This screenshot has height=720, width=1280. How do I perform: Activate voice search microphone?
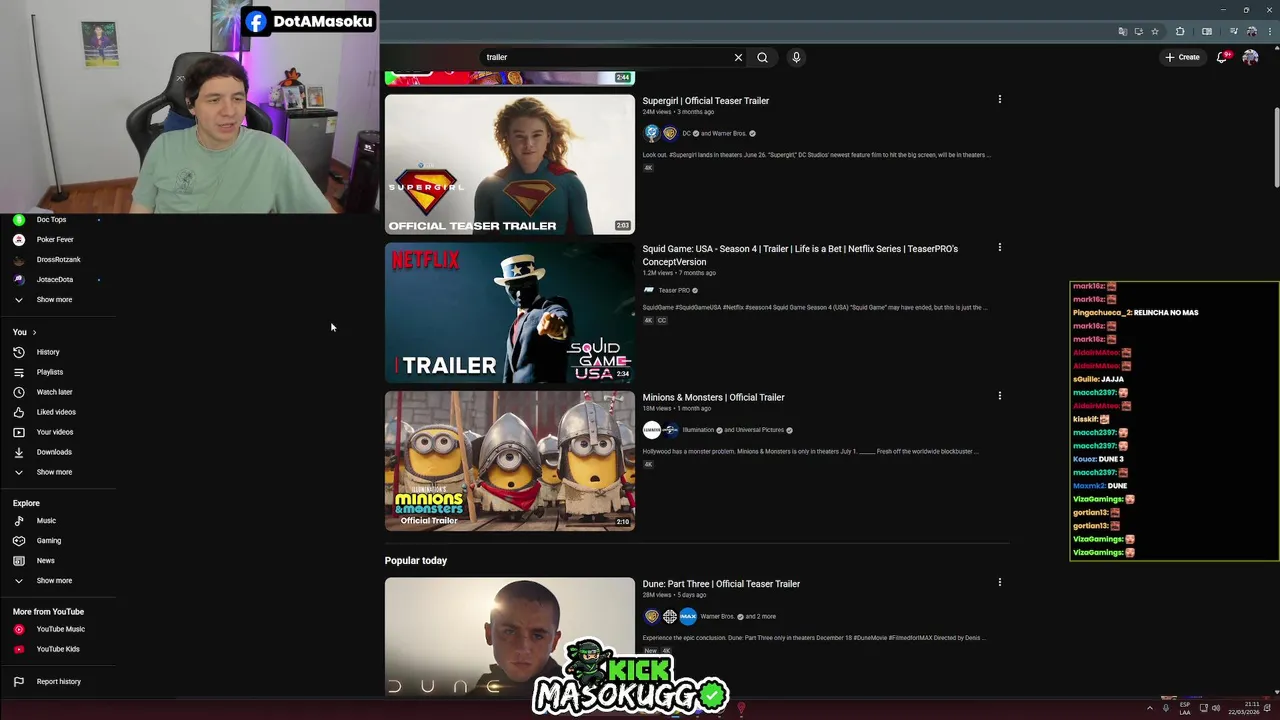tap(796, 57)
